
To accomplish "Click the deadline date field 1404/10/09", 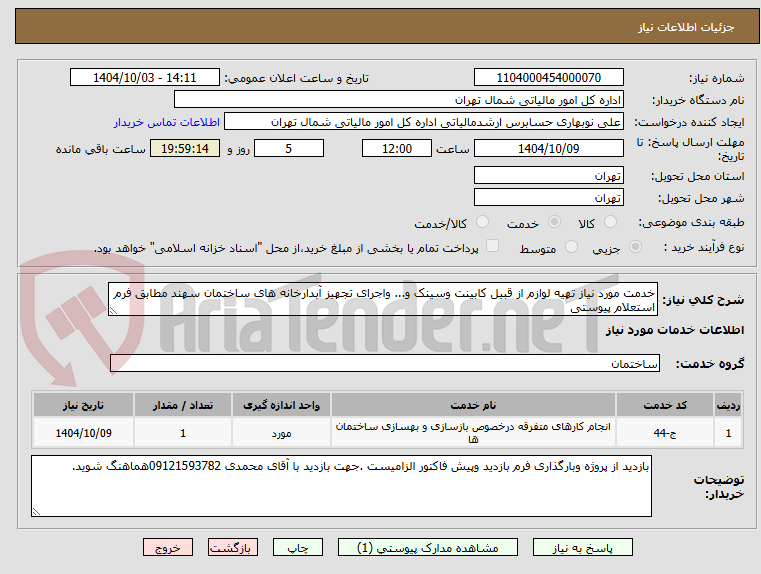I will [x=548, y=148].
